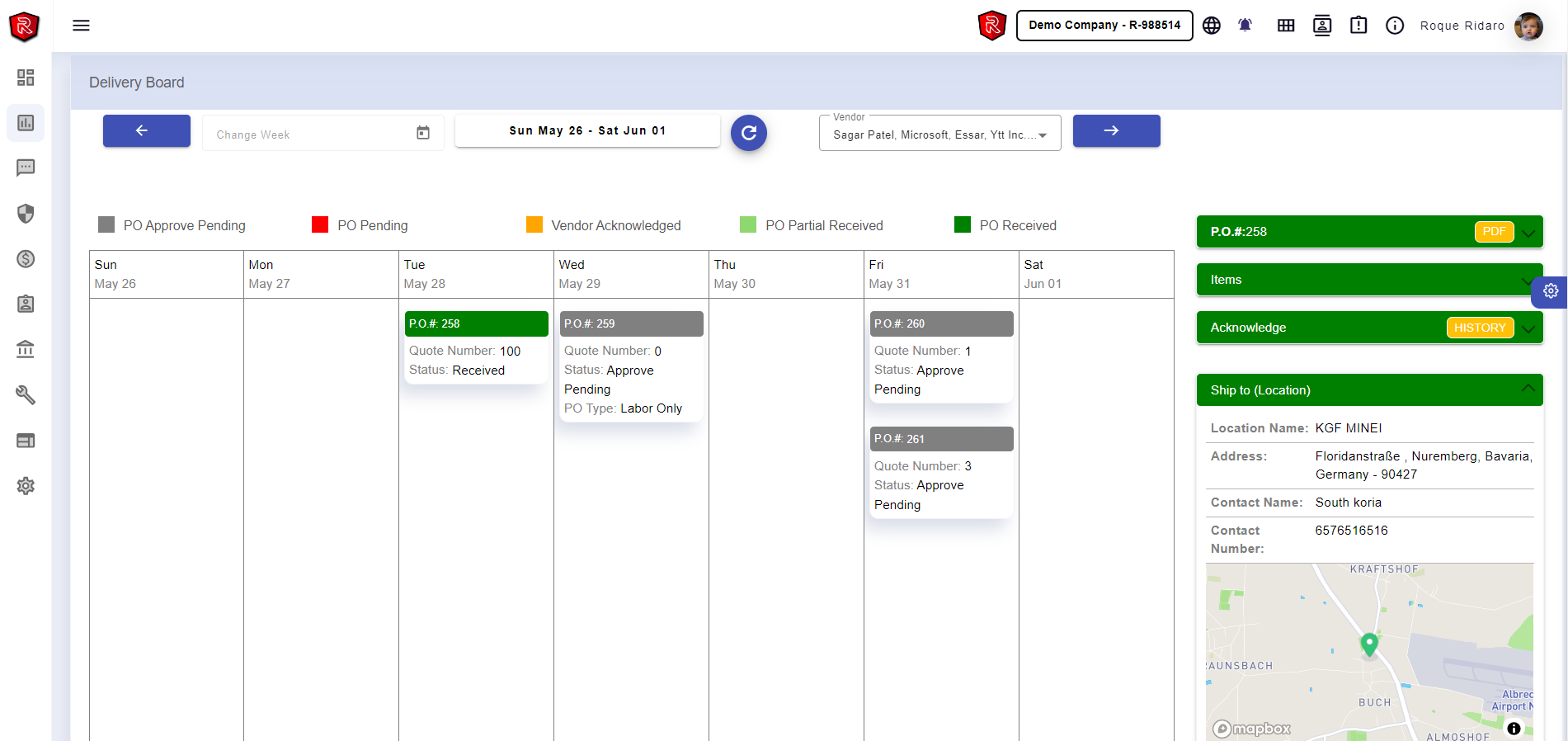Expand the Acknowledge panel chevron
The height and width of the screenshot is (741, 1568).
1528,328
